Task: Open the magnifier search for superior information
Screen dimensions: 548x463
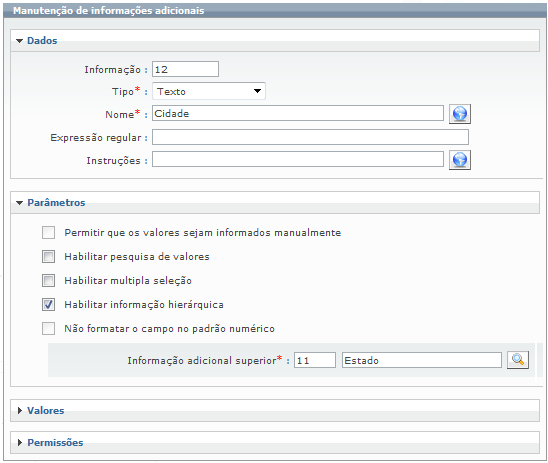Action: [x=518, y=360]
